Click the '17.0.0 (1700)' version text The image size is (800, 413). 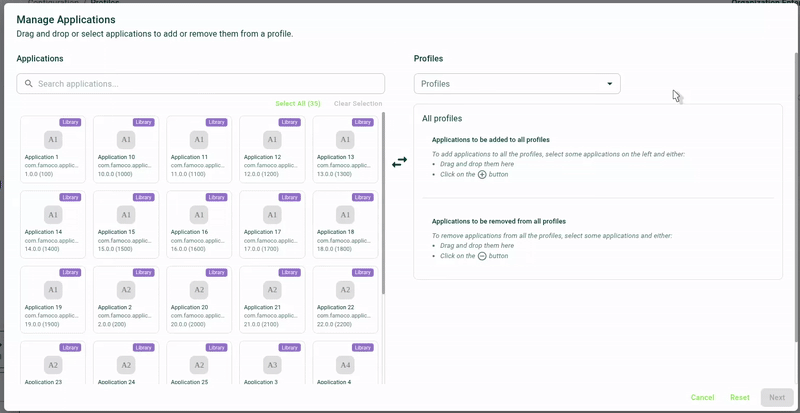pos(262,249)
